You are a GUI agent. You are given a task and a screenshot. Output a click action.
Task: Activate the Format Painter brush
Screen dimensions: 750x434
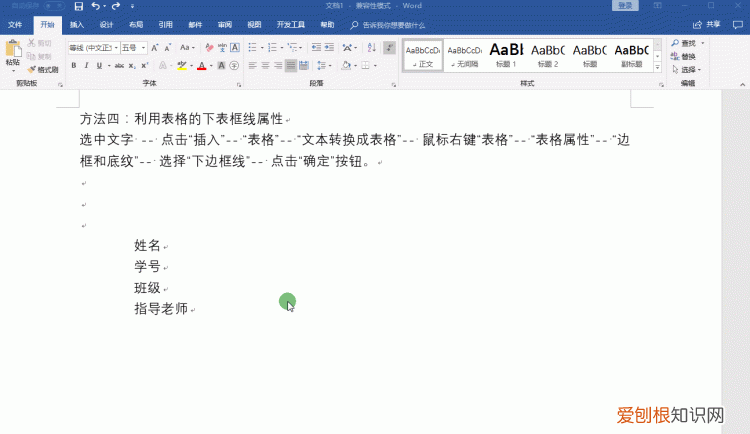[43, 70]
